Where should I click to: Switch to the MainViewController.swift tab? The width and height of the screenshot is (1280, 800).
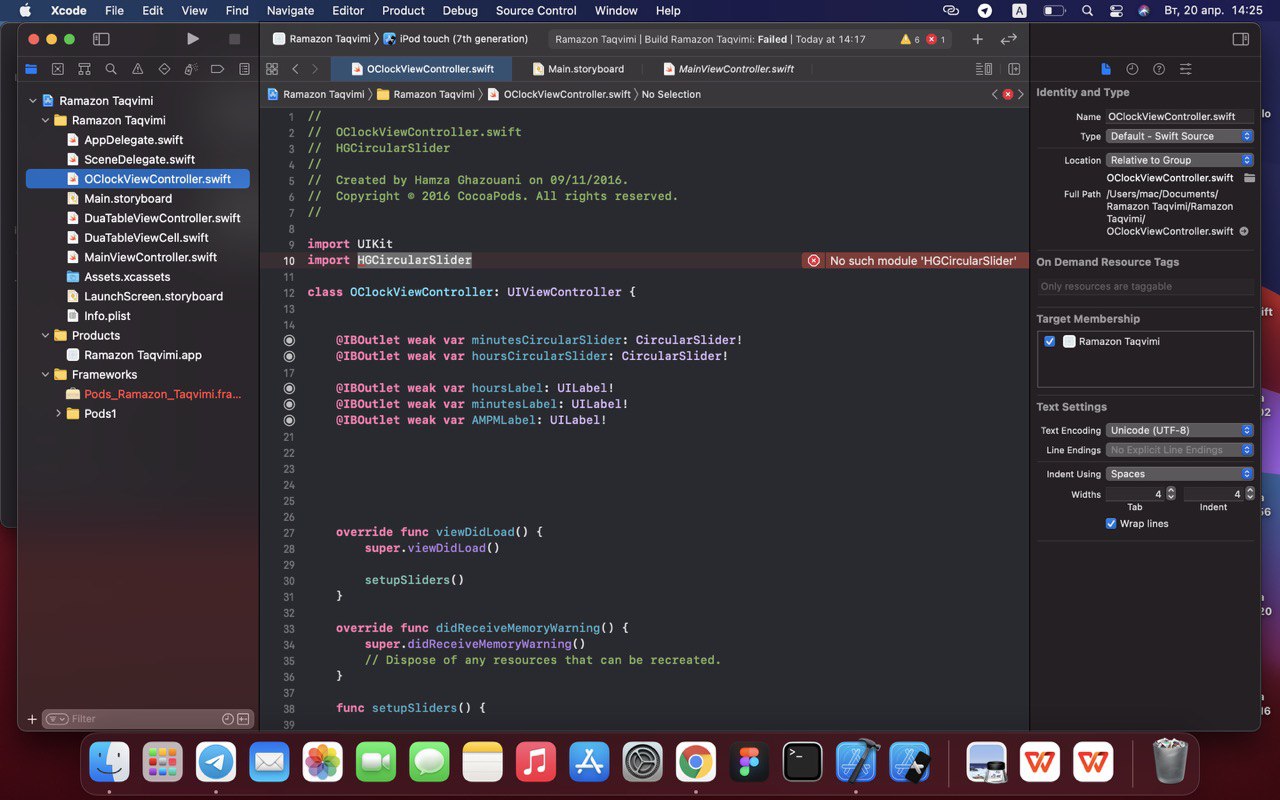729,69
